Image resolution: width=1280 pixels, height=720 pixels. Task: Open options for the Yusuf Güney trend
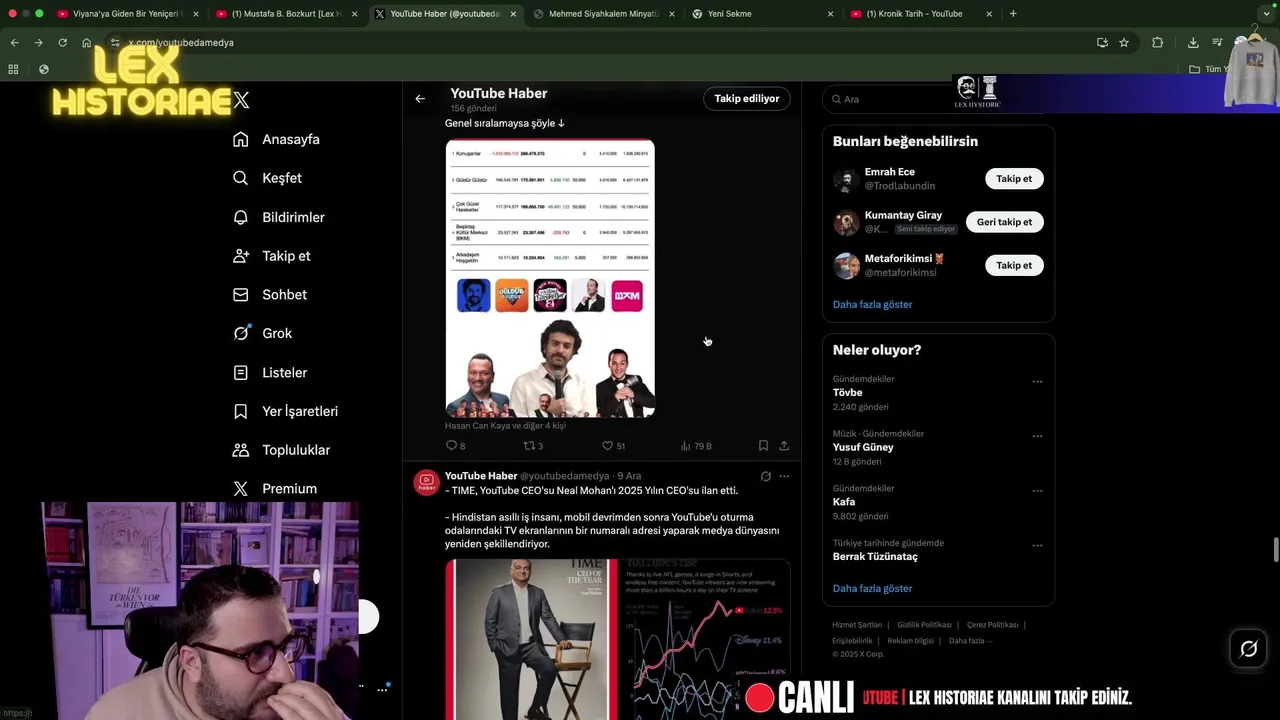coord(1037,436)
